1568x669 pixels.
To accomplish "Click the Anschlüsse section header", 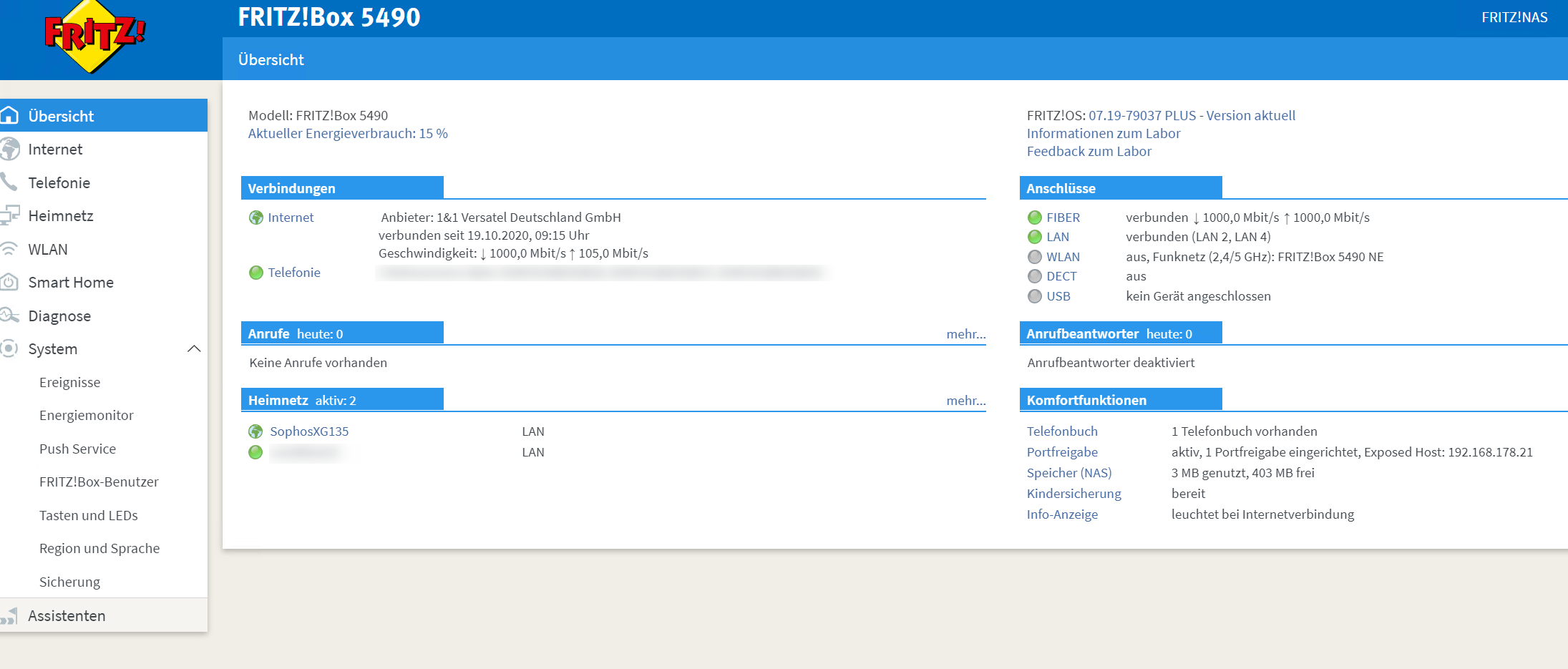I will pyautogui.click(x=1121, y=188).
